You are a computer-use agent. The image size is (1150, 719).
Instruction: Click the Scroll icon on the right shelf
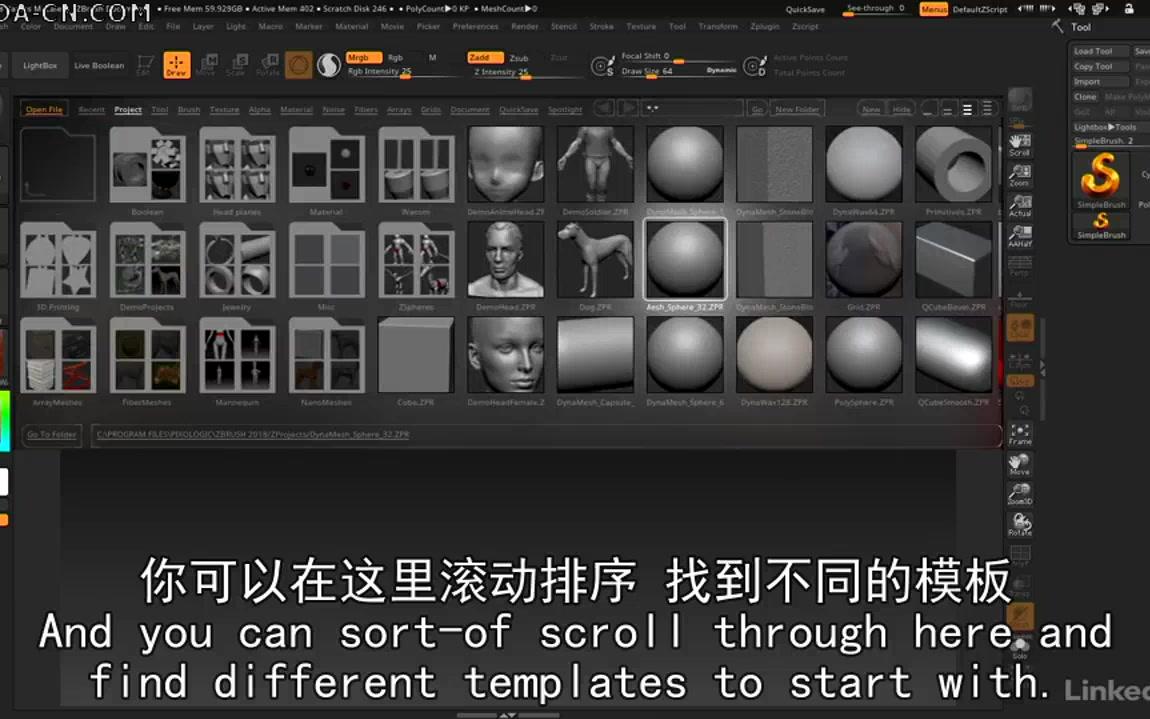click(1020, 145)
